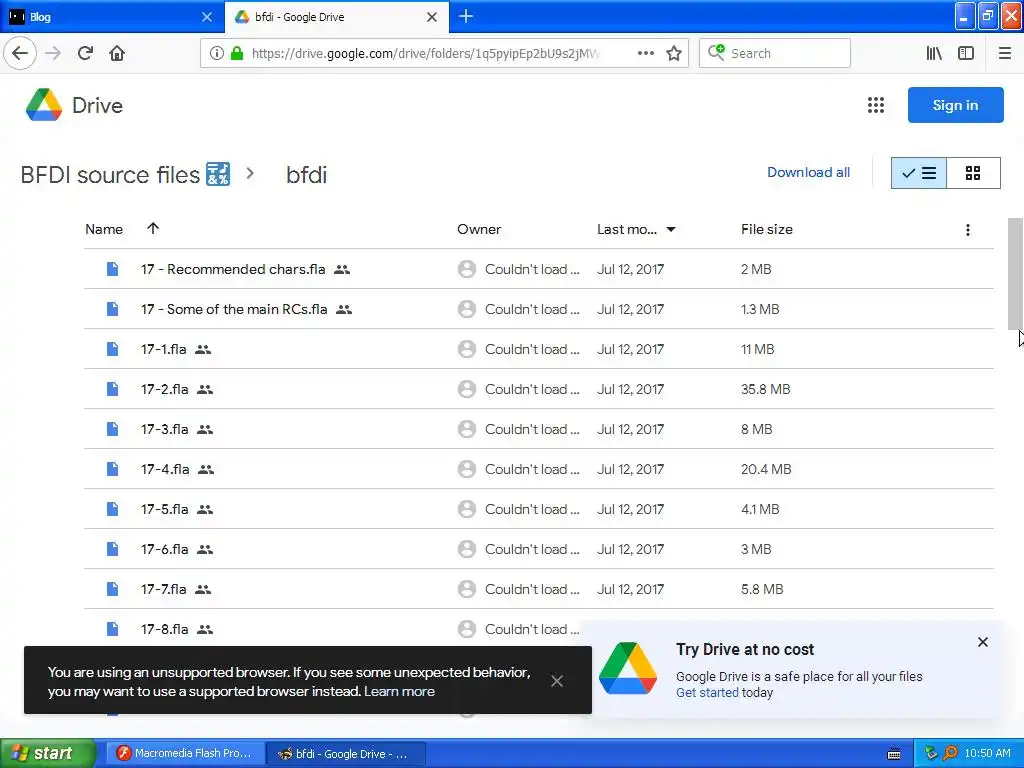The image size is (1024, 768).
Task: Reverse sort direction arrow next to Name
Action: tap(153, 228)
